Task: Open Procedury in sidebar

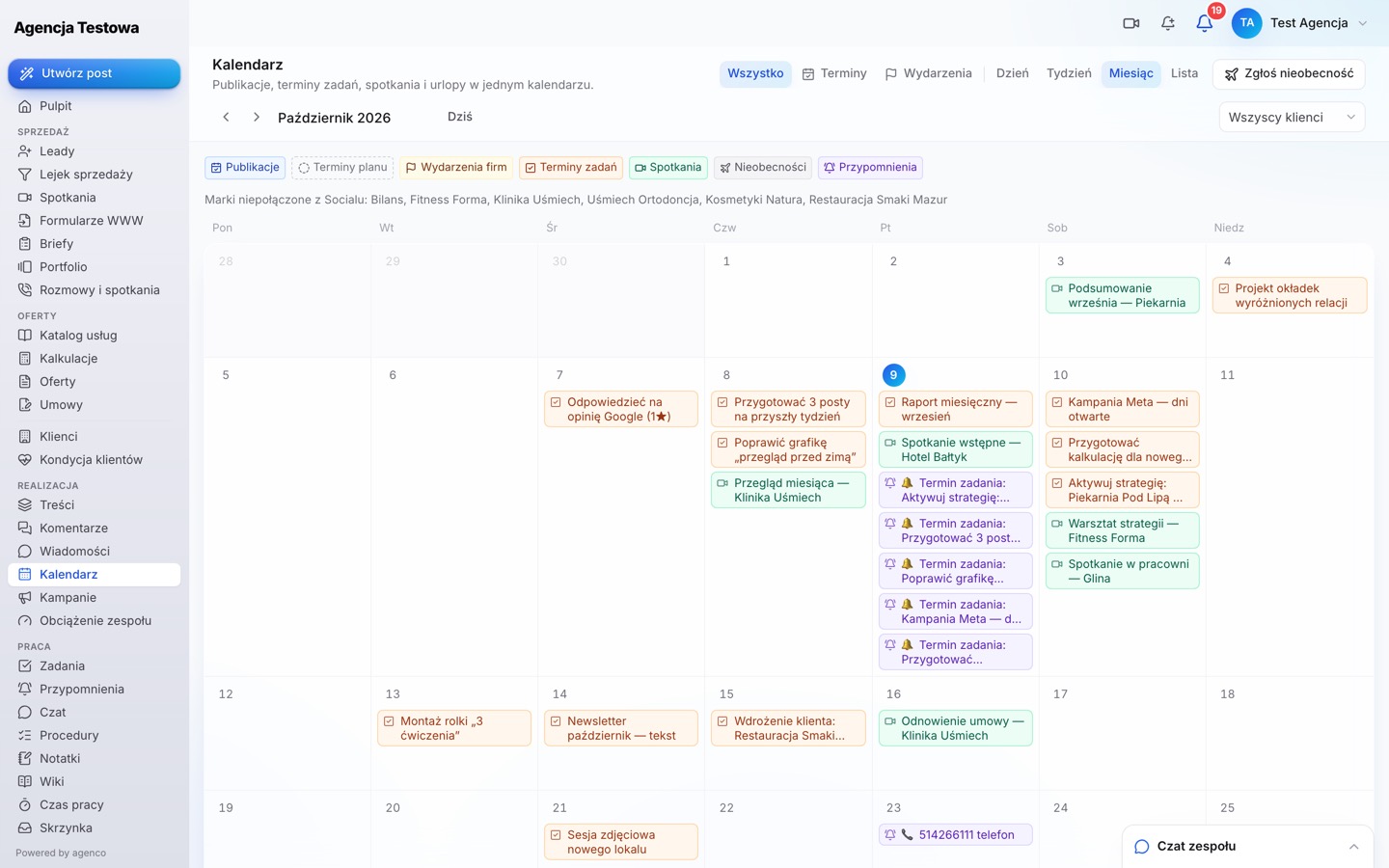Action: 94,736
